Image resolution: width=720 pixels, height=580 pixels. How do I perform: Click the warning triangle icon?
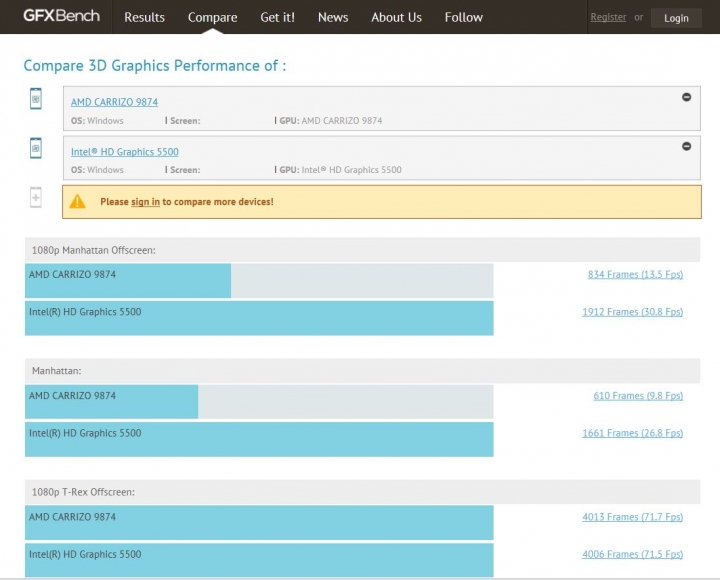pos(77,201)
